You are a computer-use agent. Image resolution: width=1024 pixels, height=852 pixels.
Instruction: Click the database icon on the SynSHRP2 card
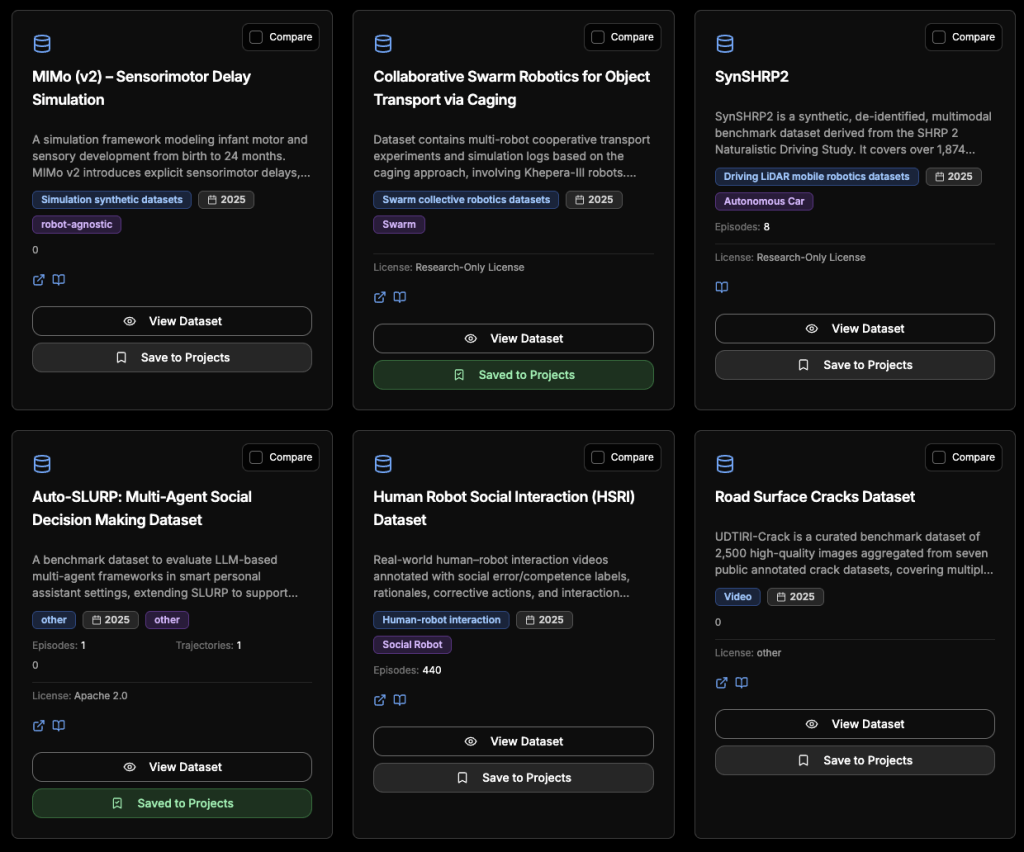click(x=725, y=44)
